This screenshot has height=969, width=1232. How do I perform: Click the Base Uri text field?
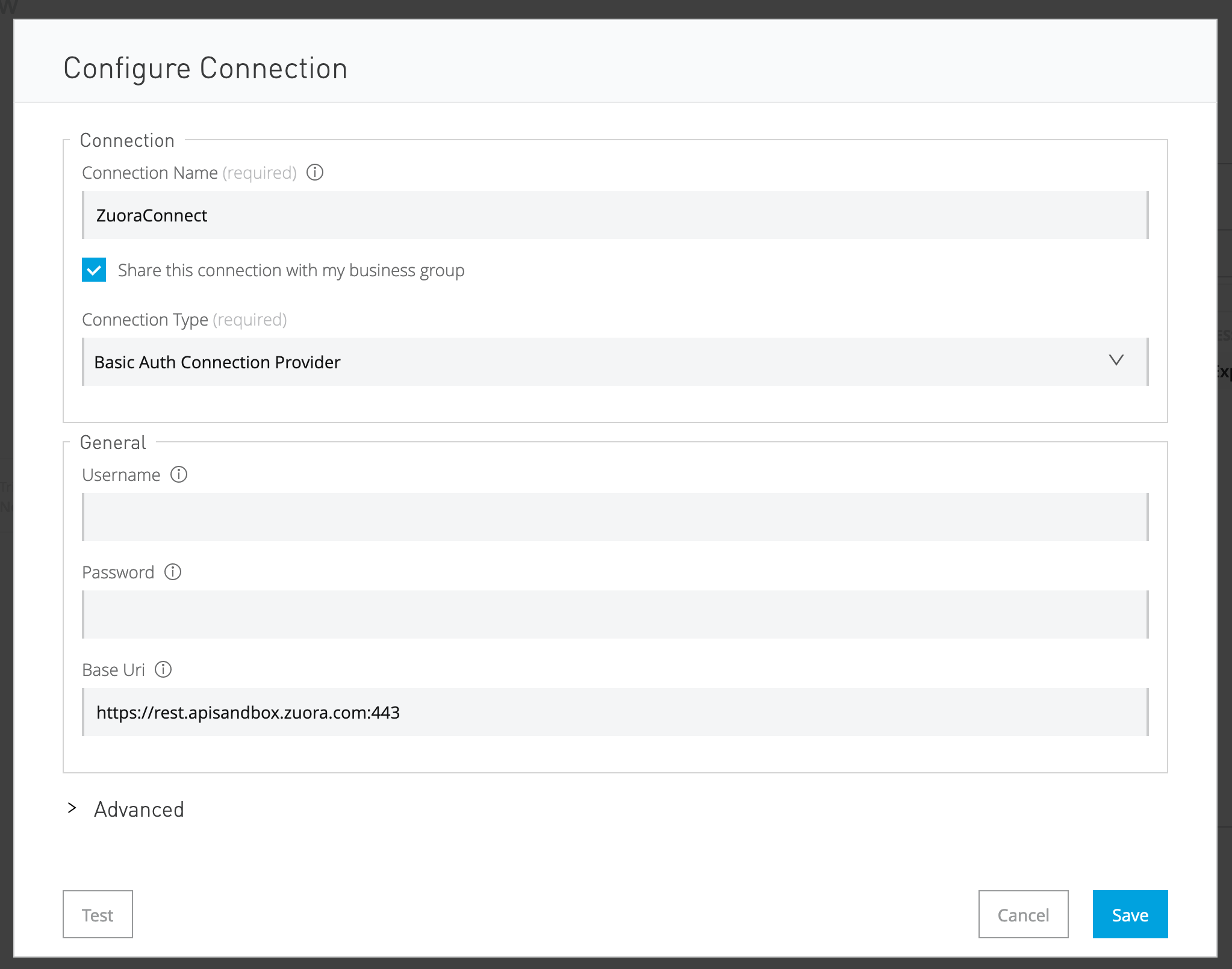point(614,713)
